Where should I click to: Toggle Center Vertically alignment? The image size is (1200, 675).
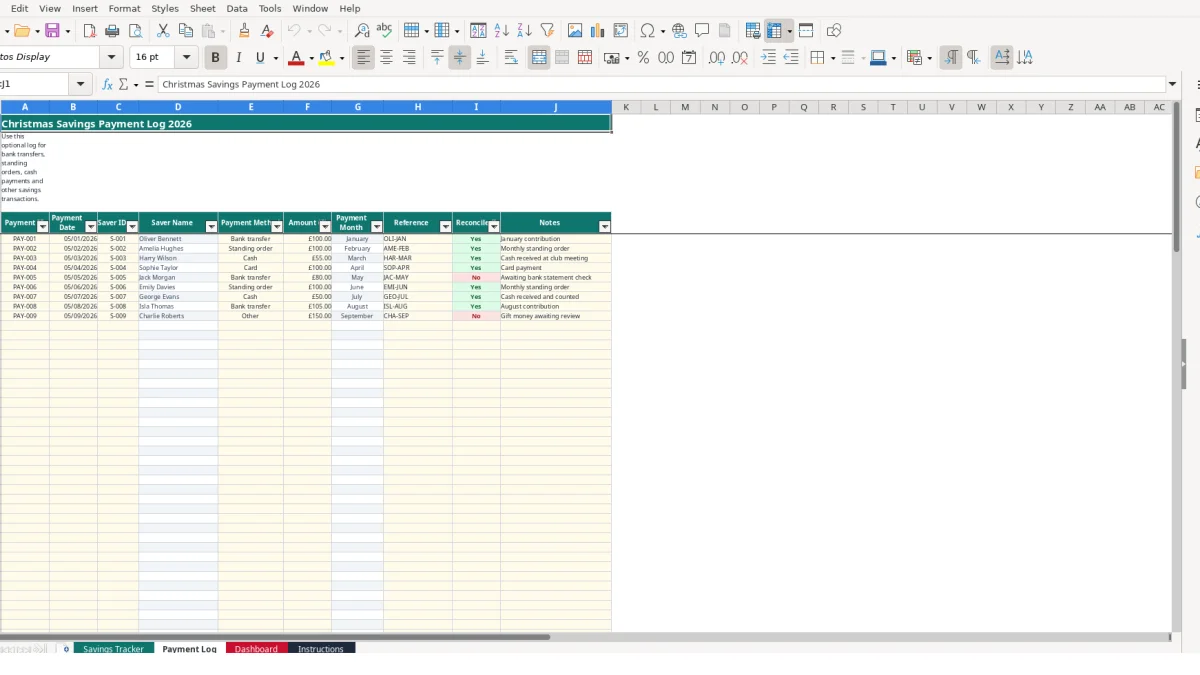(x=460, y=58)
